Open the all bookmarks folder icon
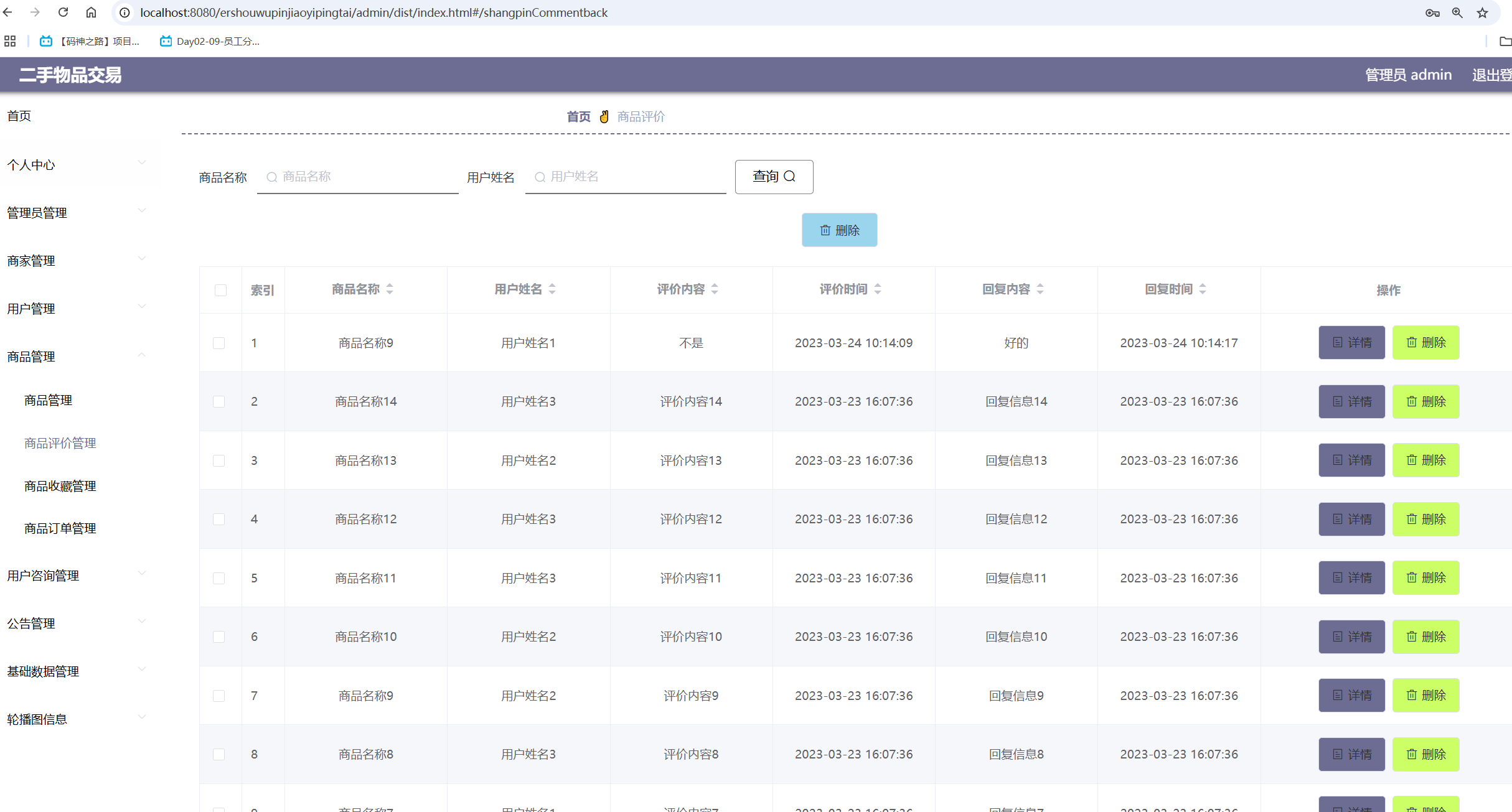Viewport: 1512px width, 812px height. click(1505, 41)
